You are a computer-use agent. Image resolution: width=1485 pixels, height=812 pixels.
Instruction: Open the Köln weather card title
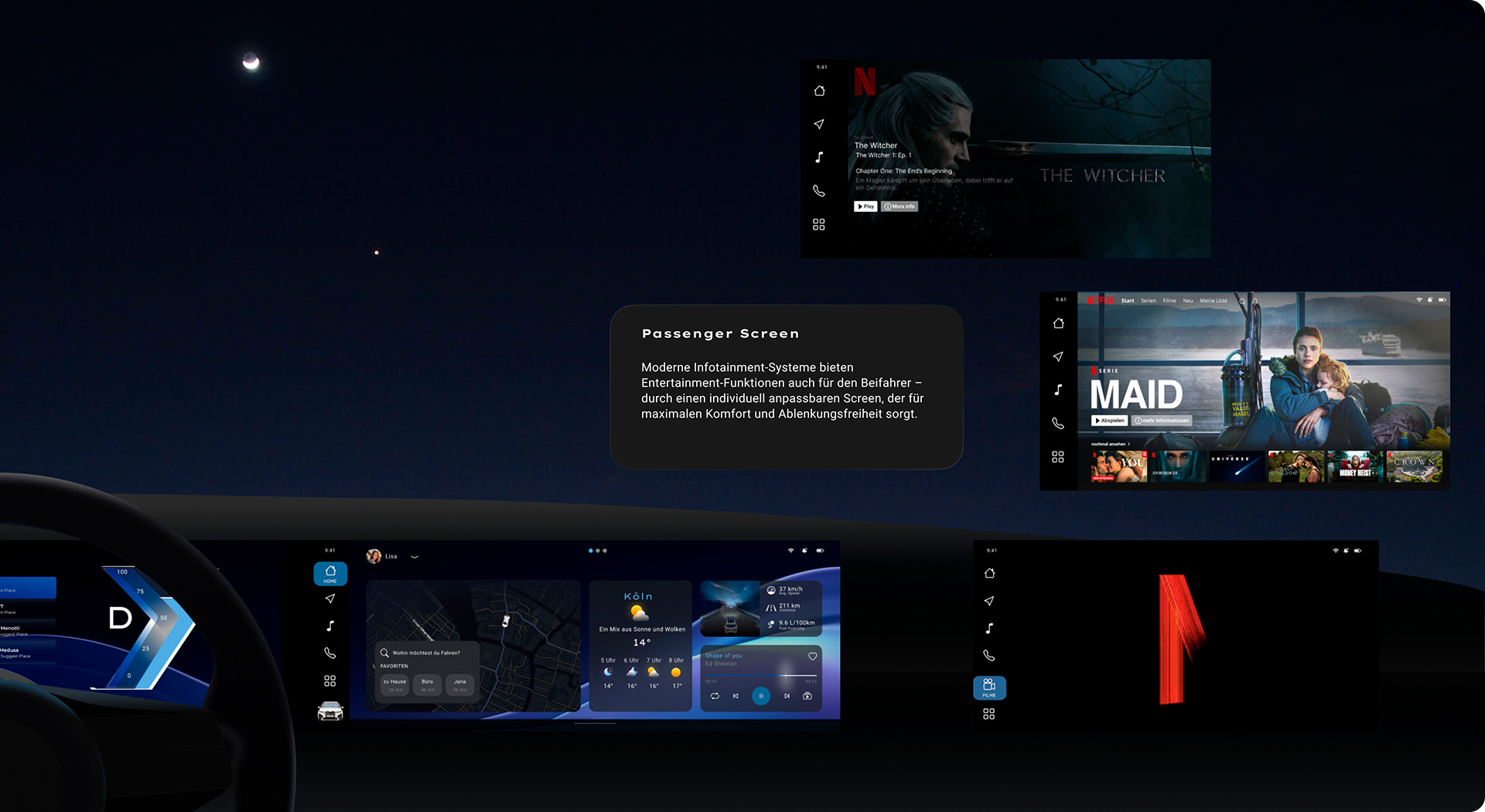[x=638, y=596]
